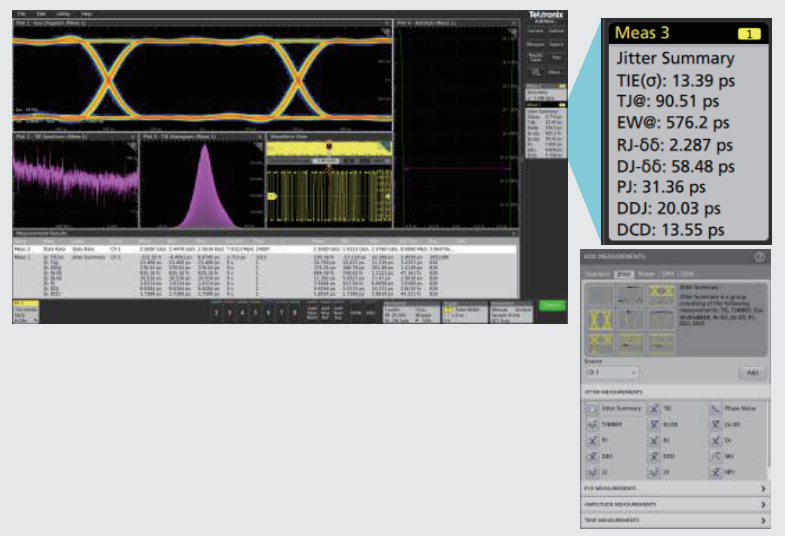Viewport: 785px width, 536px height.
Task: Choose the Phase Noise measurement icon
Action: [x=715, y=409]
